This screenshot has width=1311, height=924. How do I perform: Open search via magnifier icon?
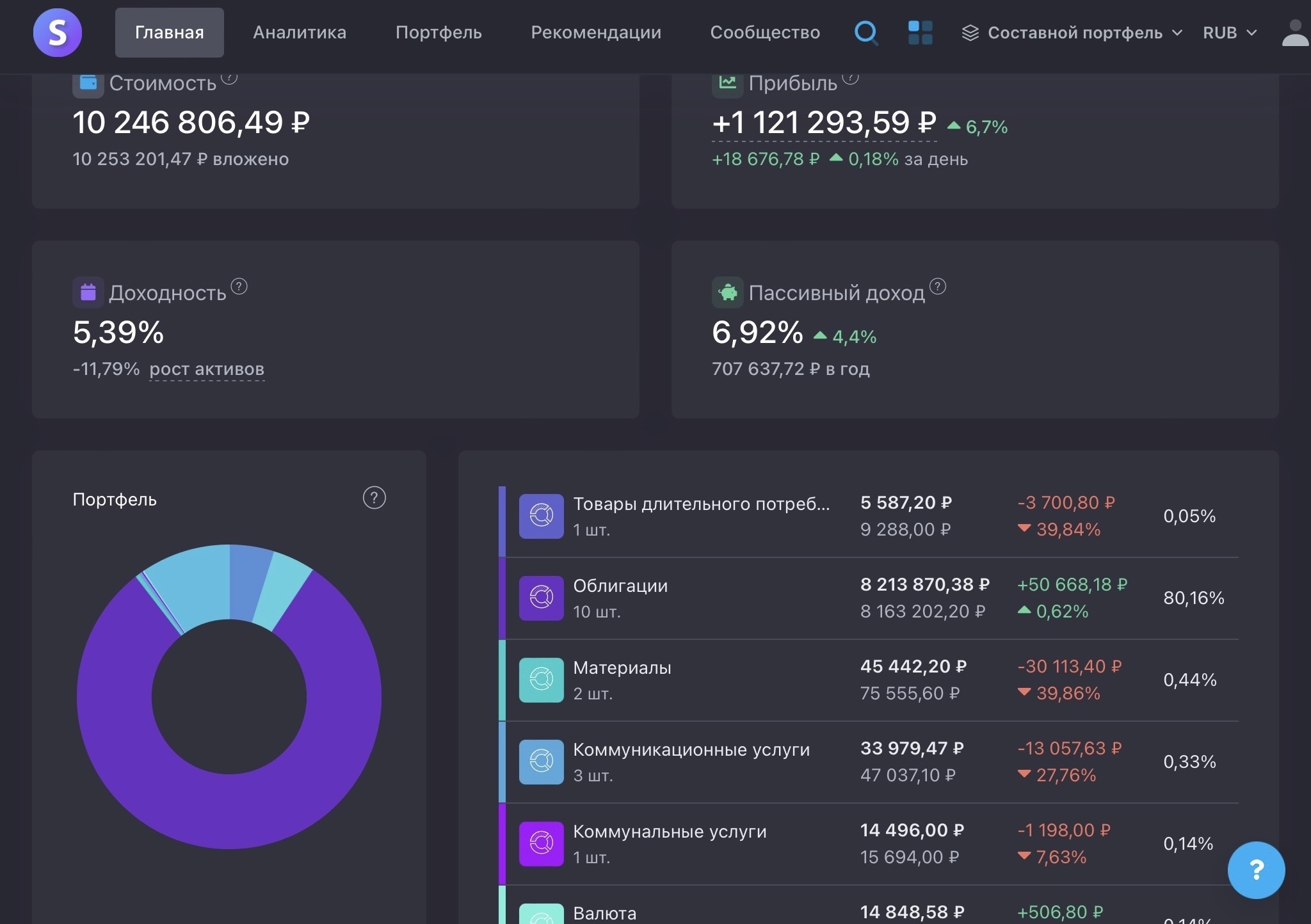866,33
